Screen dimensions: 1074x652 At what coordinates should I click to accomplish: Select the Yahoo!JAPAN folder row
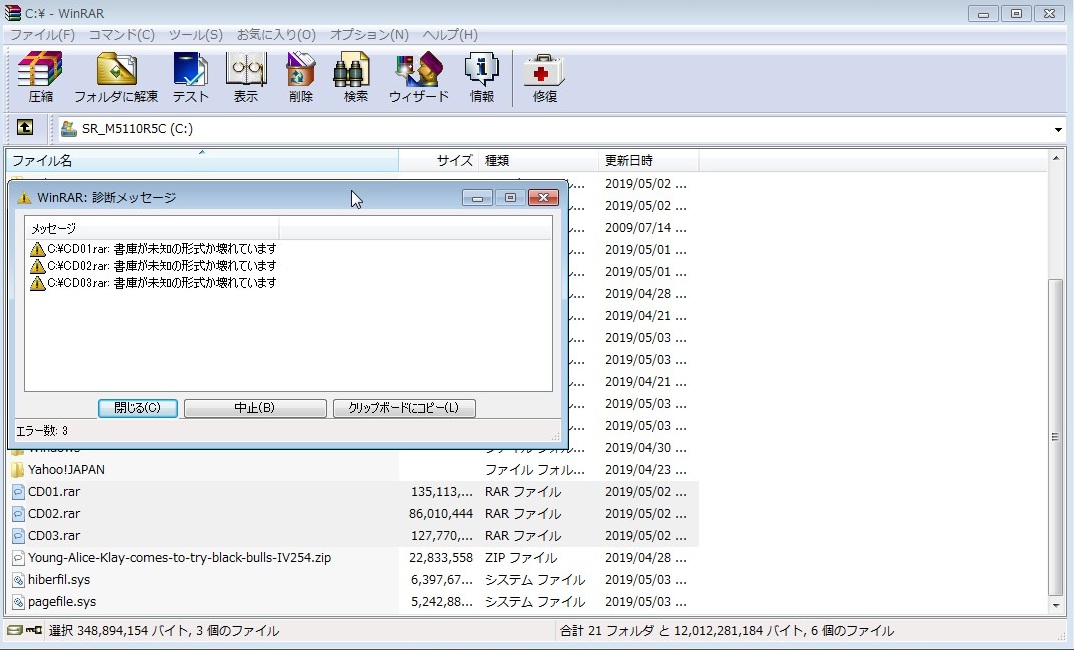[353, 470]
